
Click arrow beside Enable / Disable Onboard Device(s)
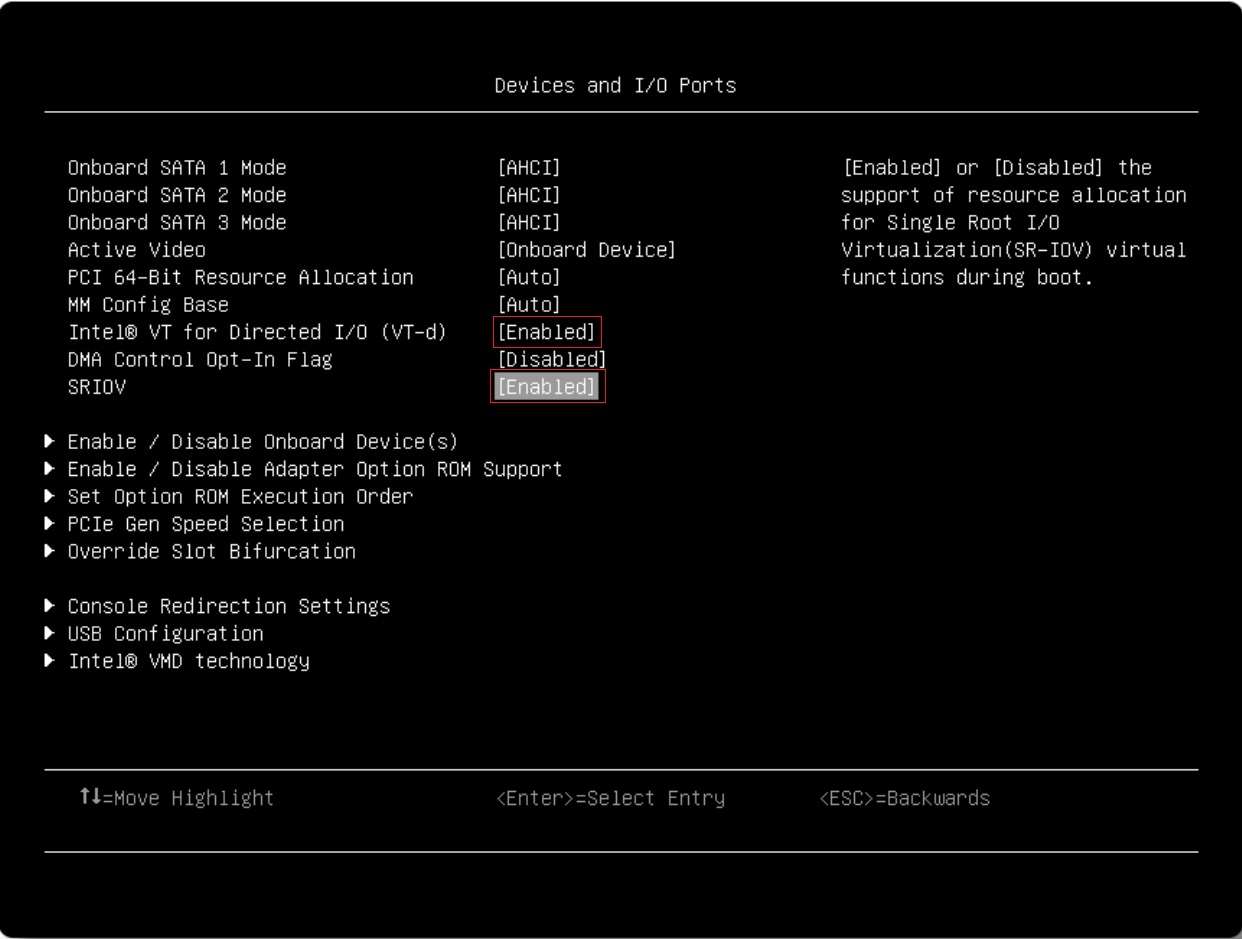click(51, 442)
